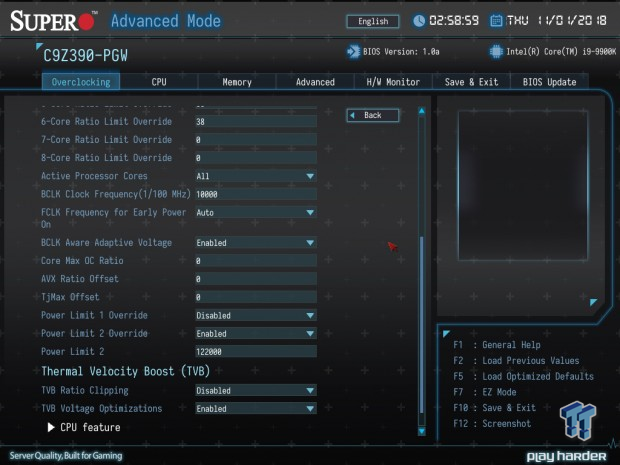Image resolution: width=620 pixels, height=465 pixels.
Task: Open Active Processor Cores dropdown
Action: point(256,176)
